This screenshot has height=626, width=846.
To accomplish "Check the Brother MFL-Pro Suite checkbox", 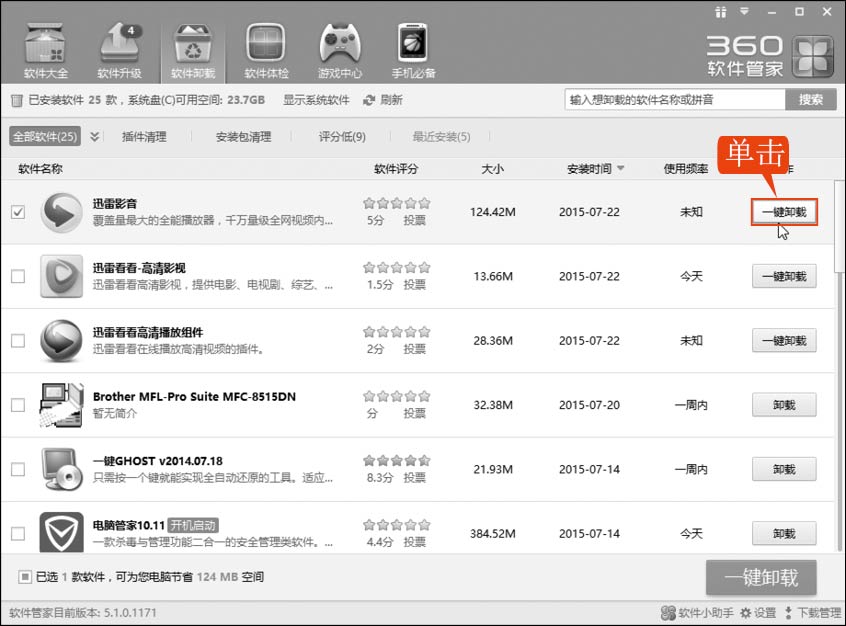I will (x=18, y=405).
